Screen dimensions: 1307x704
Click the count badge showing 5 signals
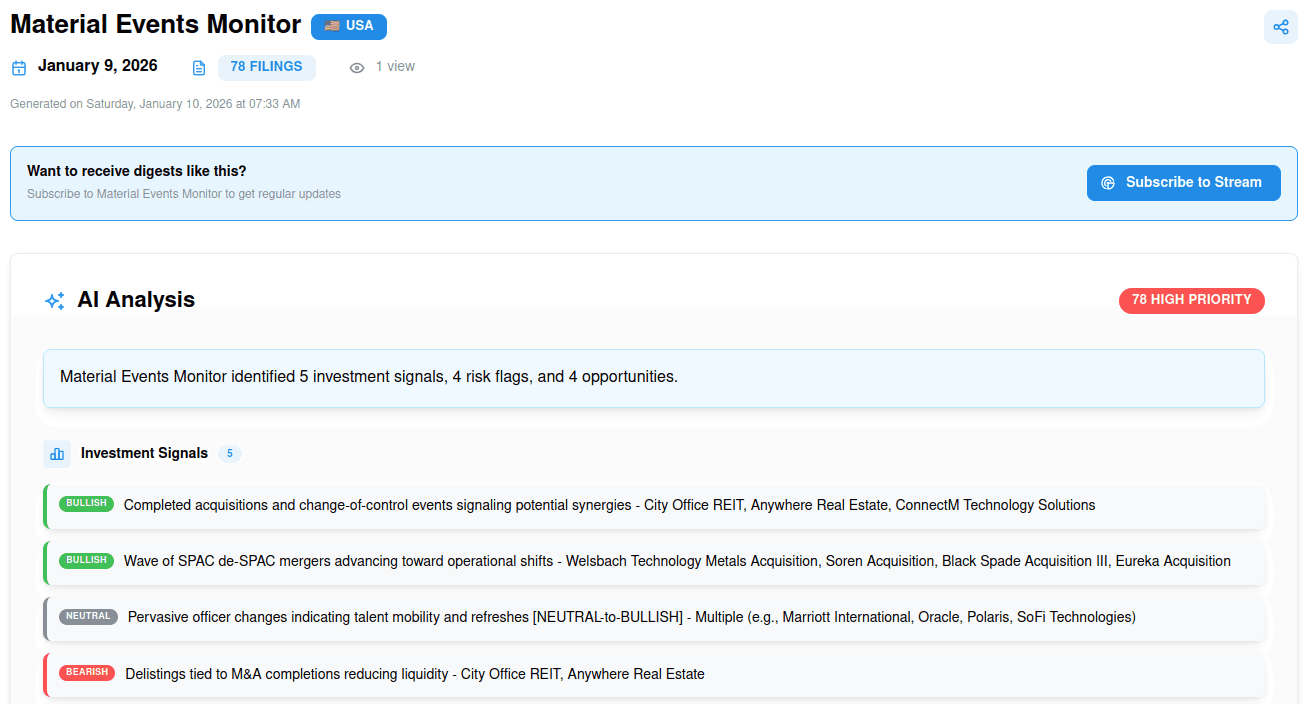coord(229,453)
